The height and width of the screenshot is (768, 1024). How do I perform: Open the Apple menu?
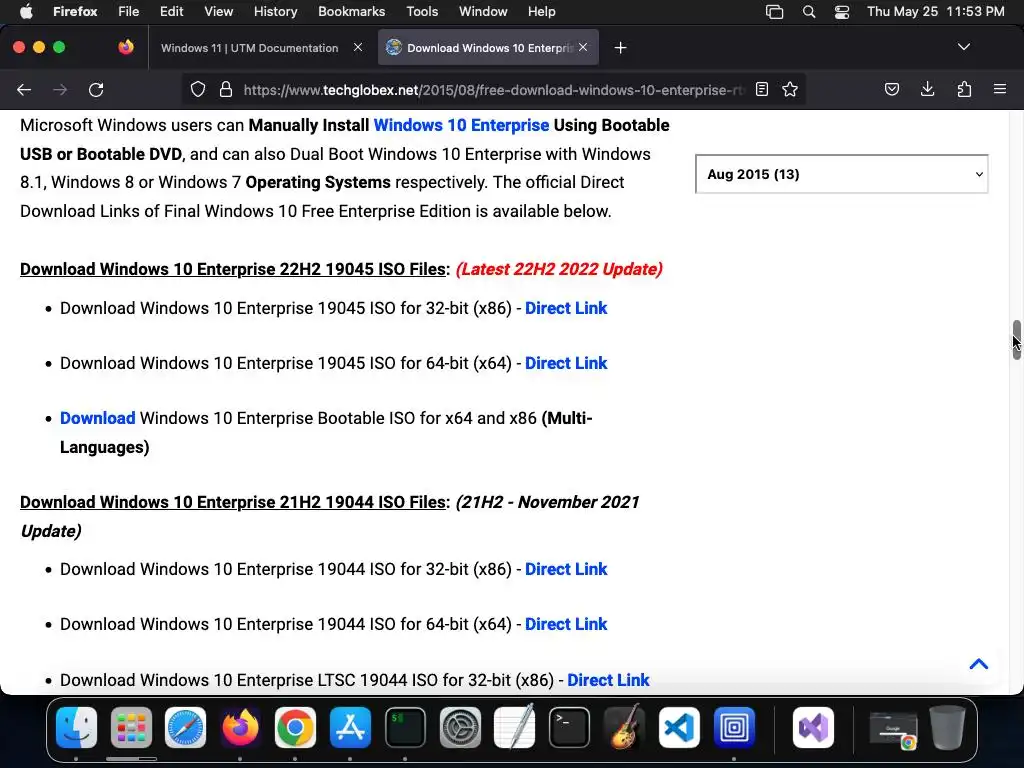tap(26, 12)
